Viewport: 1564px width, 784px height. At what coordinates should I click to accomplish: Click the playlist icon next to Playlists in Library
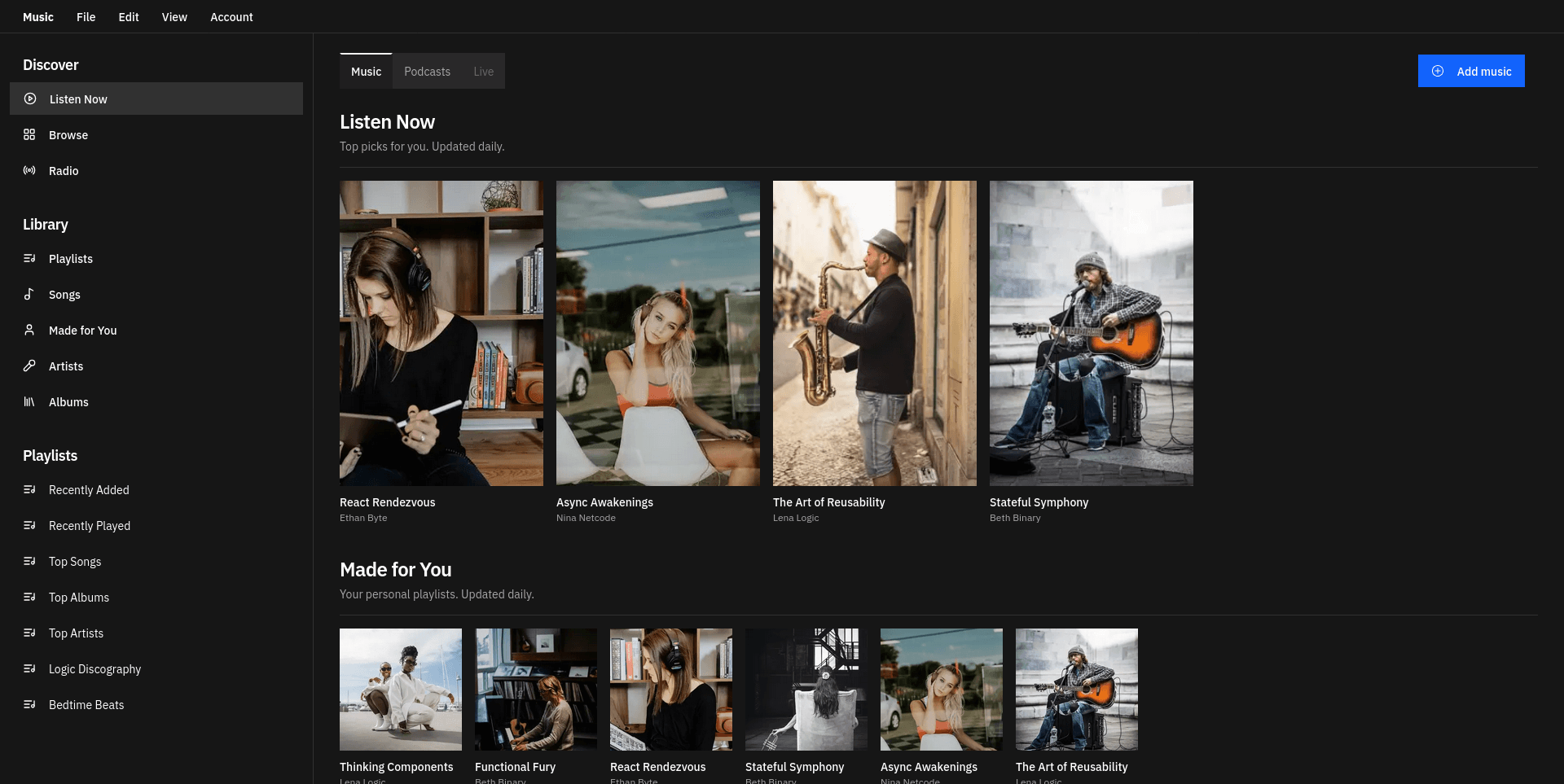[29, 258]
